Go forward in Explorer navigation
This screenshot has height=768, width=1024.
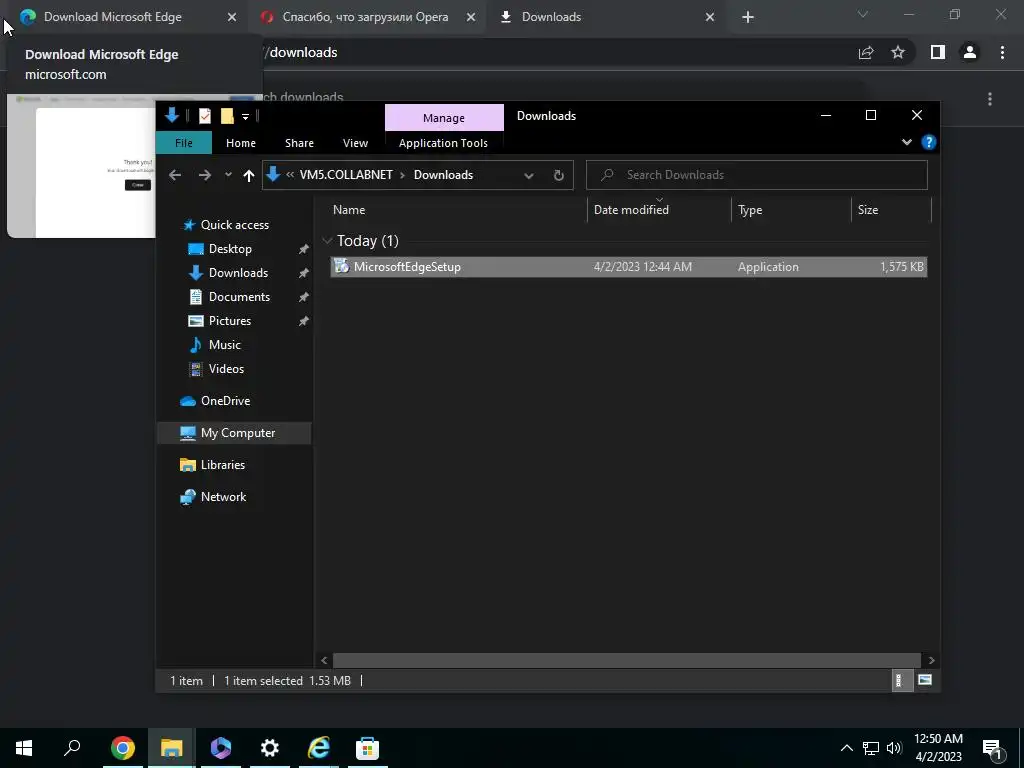pyautogui.click(x=204, y=175)
